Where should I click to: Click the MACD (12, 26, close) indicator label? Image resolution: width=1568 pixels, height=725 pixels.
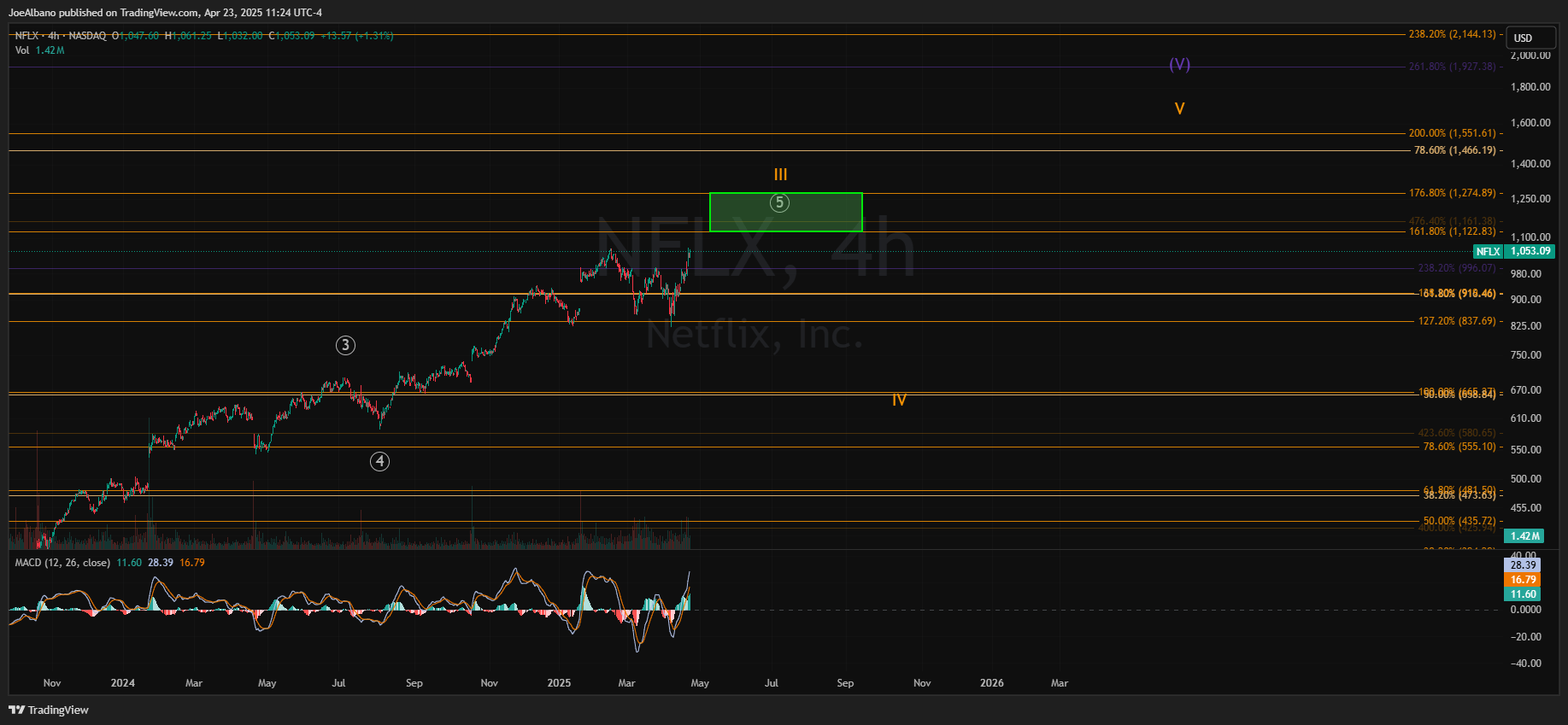pos(62,563)
